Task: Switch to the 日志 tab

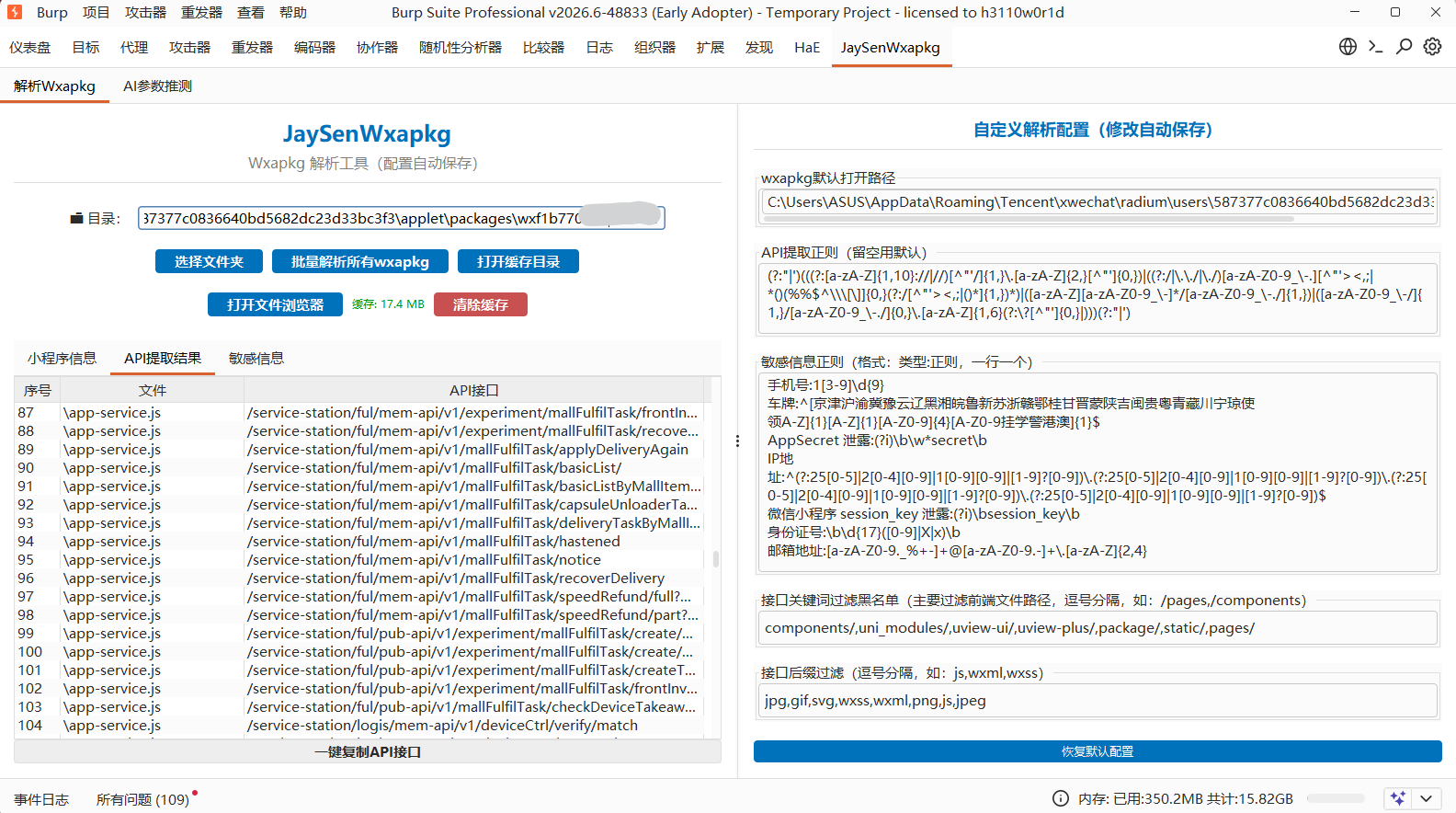Action: tap(599, 47)
